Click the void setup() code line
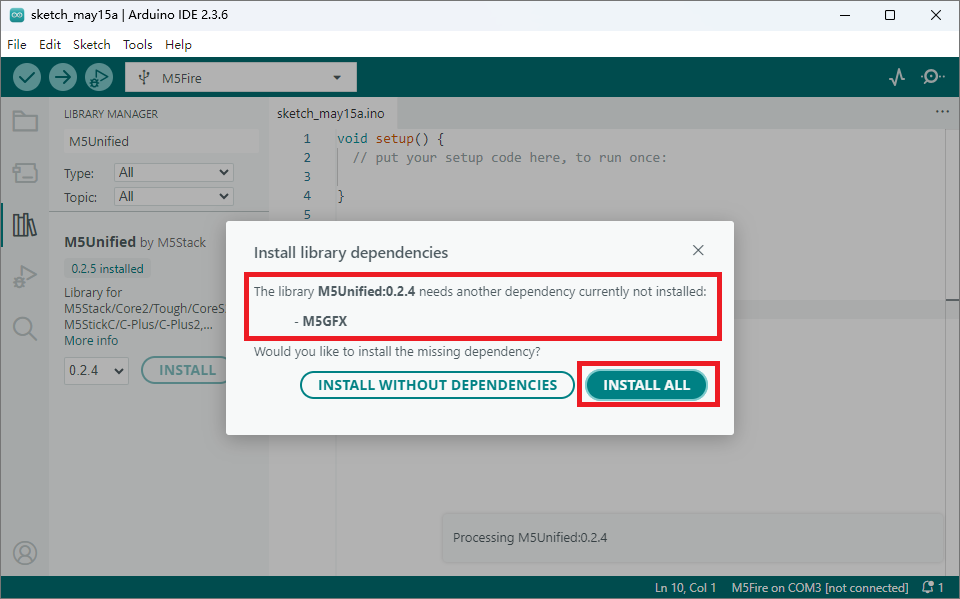The height and width of the screenshot is (599, 960). tap(391, 138)
